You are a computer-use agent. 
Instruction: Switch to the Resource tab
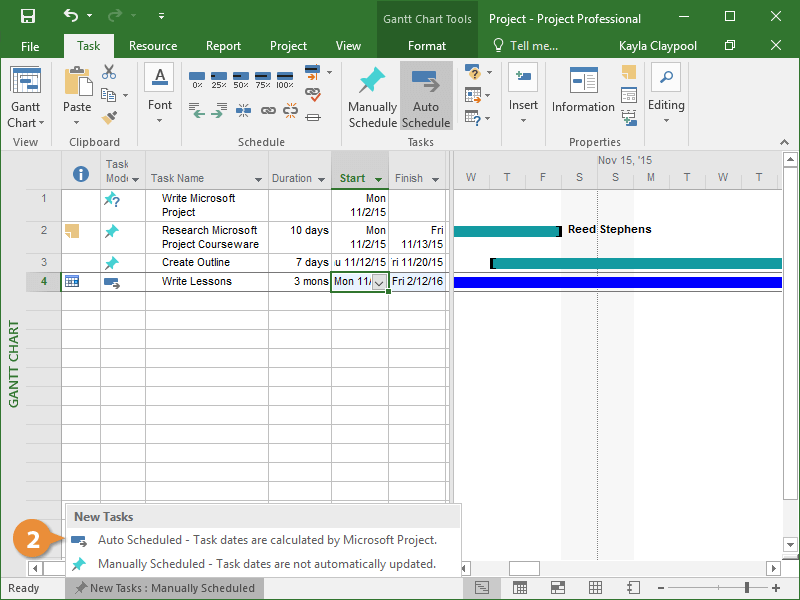click(153, 46)
